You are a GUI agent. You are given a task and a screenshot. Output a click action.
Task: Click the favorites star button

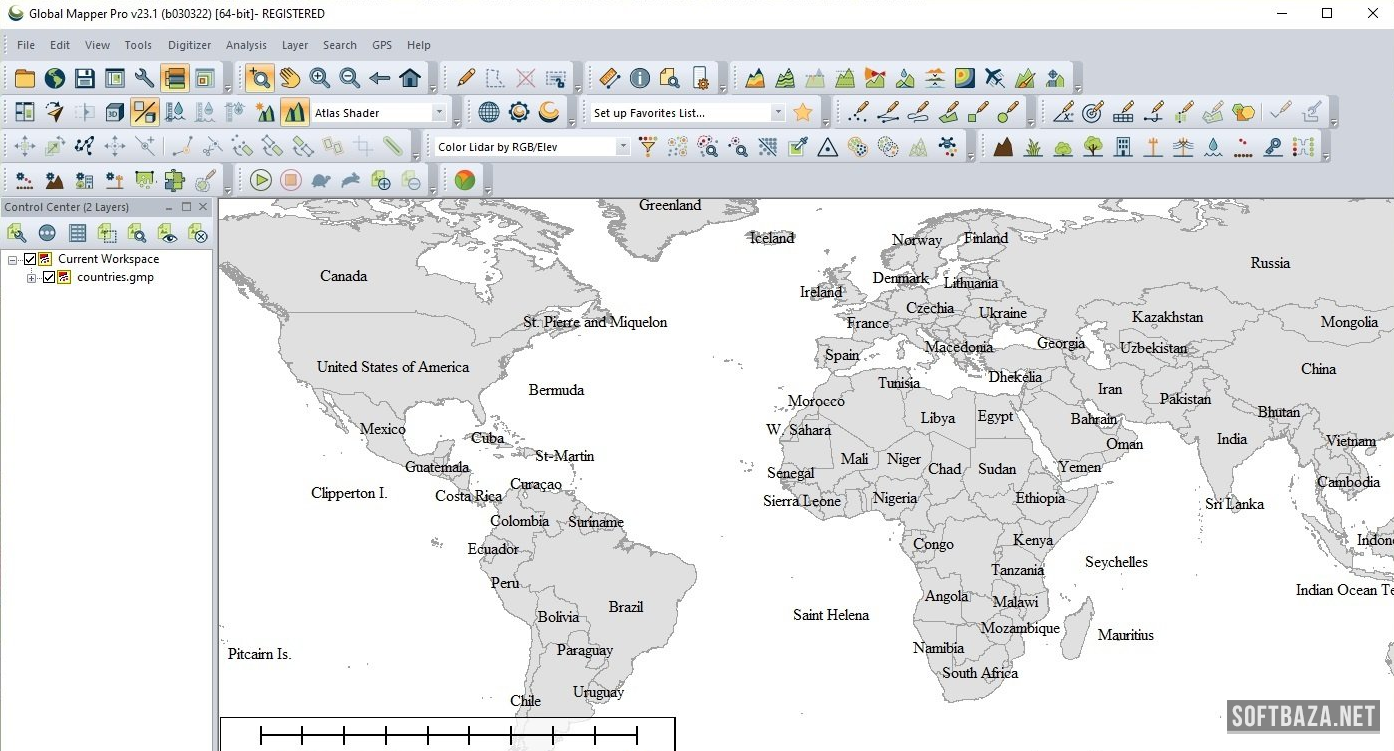(x=802, y=112)
